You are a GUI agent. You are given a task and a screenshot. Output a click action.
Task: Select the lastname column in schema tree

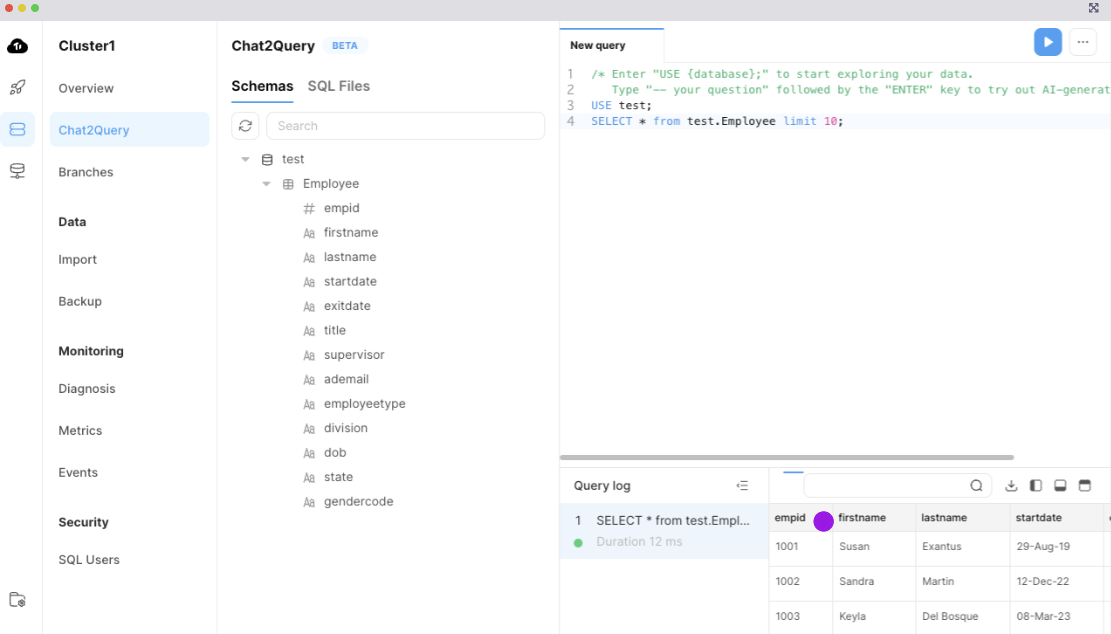coord(350,257)
